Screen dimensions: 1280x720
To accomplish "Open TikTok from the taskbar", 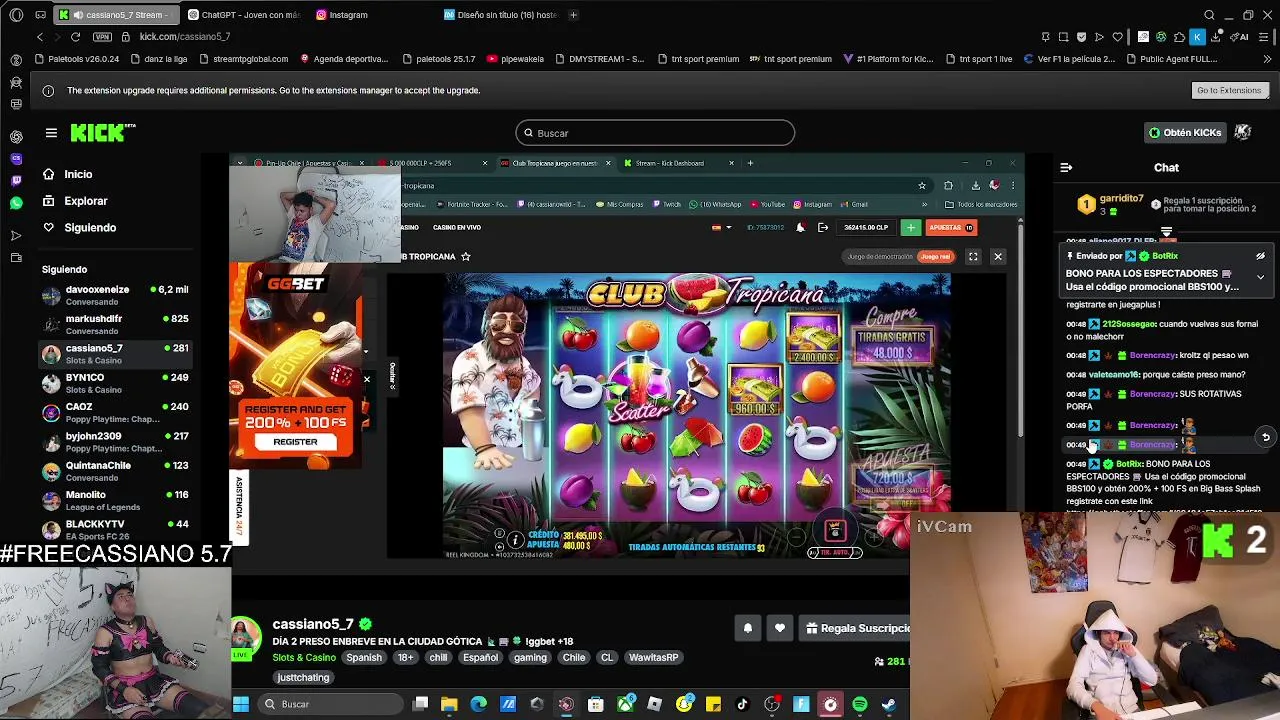I will [x=742, y=704].
